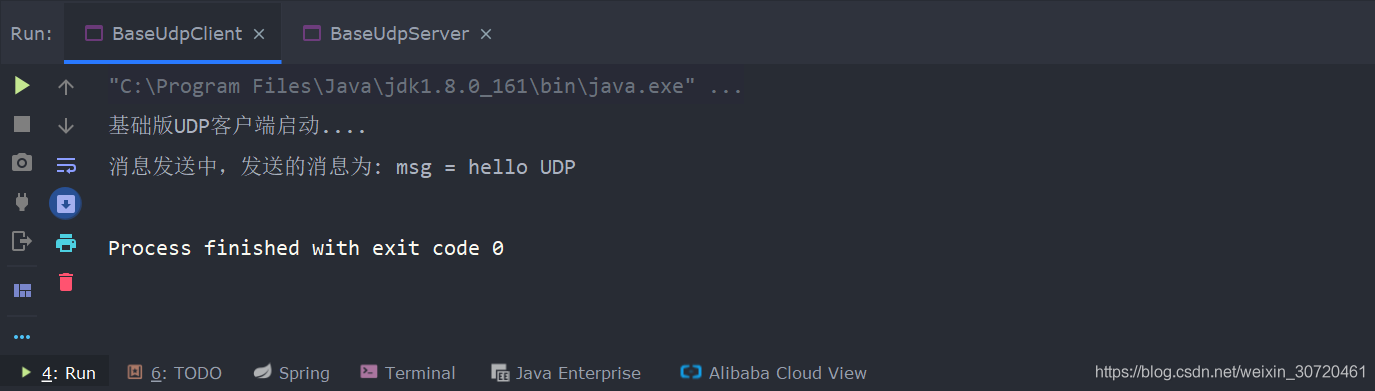Click the attach debugger plug icon
The height and width of the screenshot is (391, 1375).
coord(22,202)
